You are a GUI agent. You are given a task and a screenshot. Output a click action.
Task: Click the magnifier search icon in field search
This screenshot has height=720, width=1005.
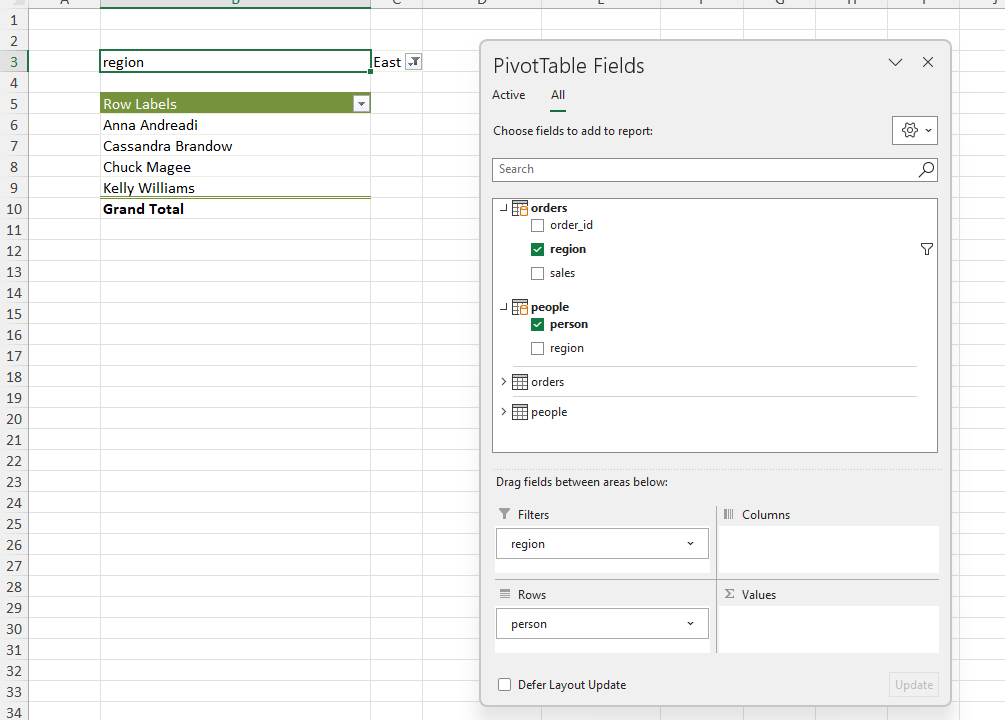coord(926,170)
